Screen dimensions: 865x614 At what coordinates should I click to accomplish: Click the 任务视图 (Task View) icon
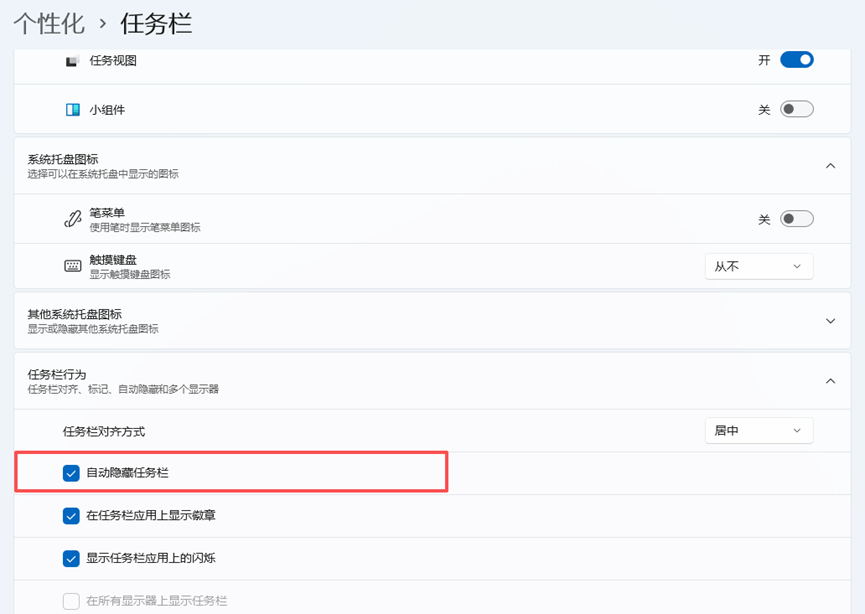pyautogui.click(x=71, y=60)
